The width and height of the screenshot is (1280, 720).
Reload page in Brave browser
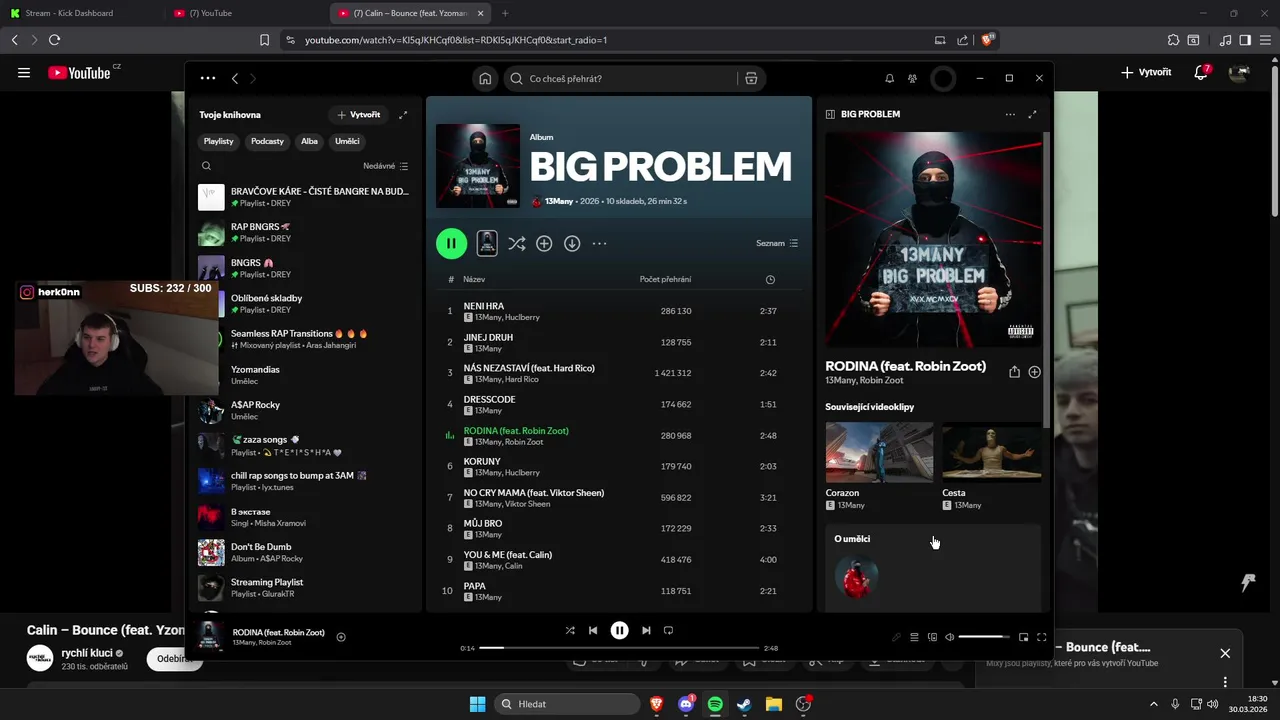pos(54,40)
